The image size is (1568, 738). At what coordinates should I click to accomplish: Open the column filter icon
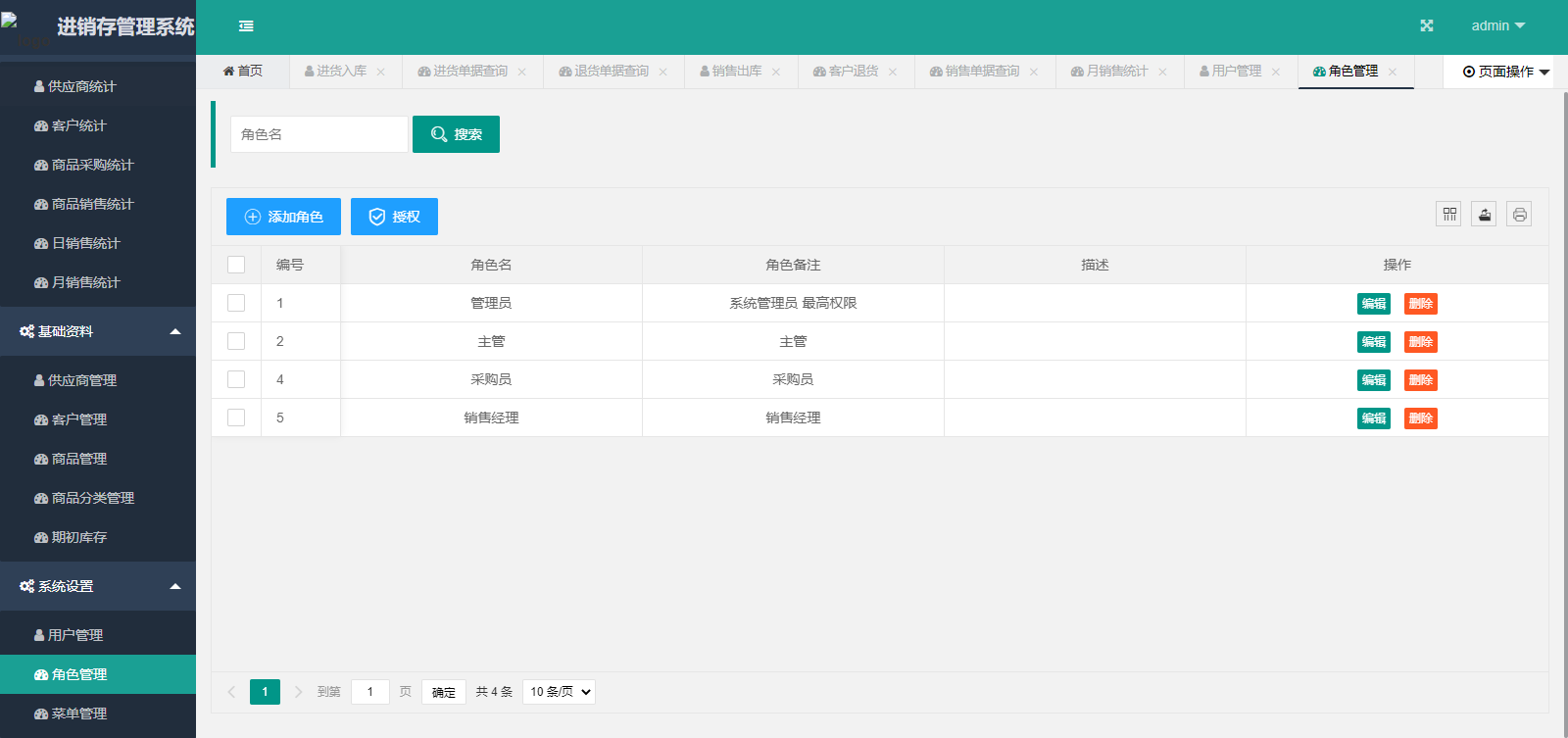coord(1448,215)
